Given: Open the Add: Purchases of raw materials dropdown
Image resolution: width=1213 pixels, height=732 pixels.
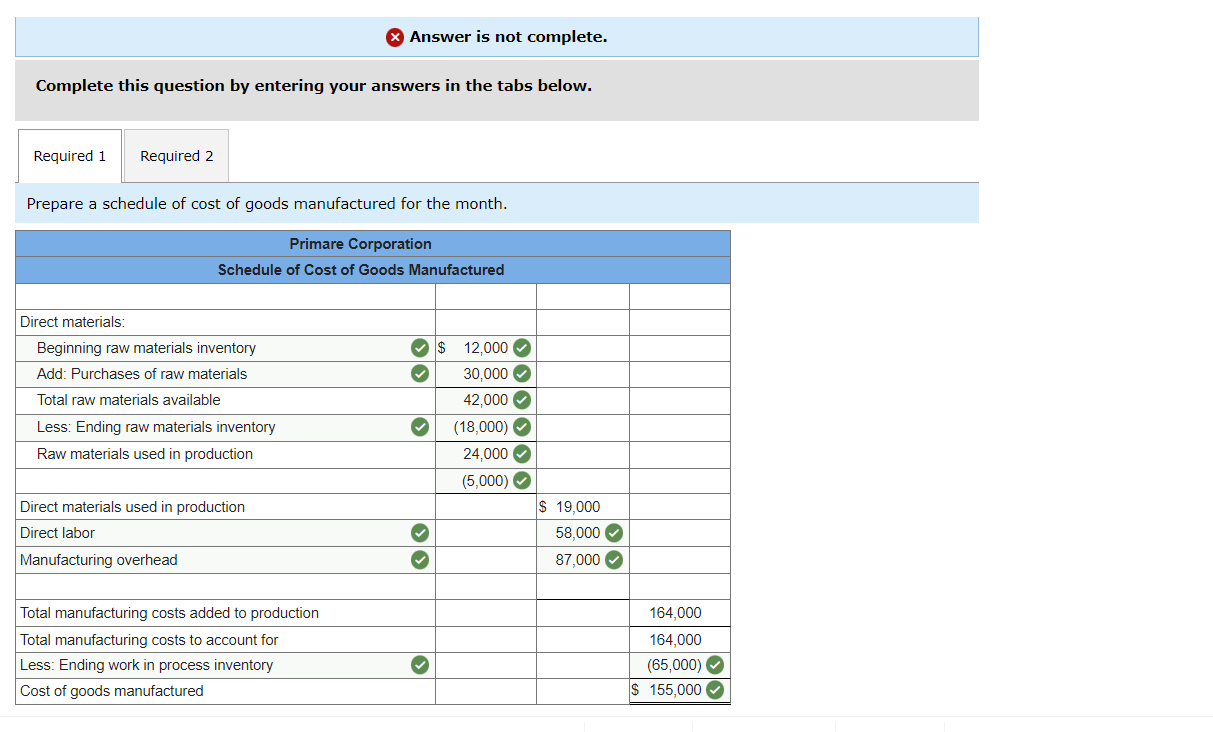Looking at the screenshot, I should [225, 374].
